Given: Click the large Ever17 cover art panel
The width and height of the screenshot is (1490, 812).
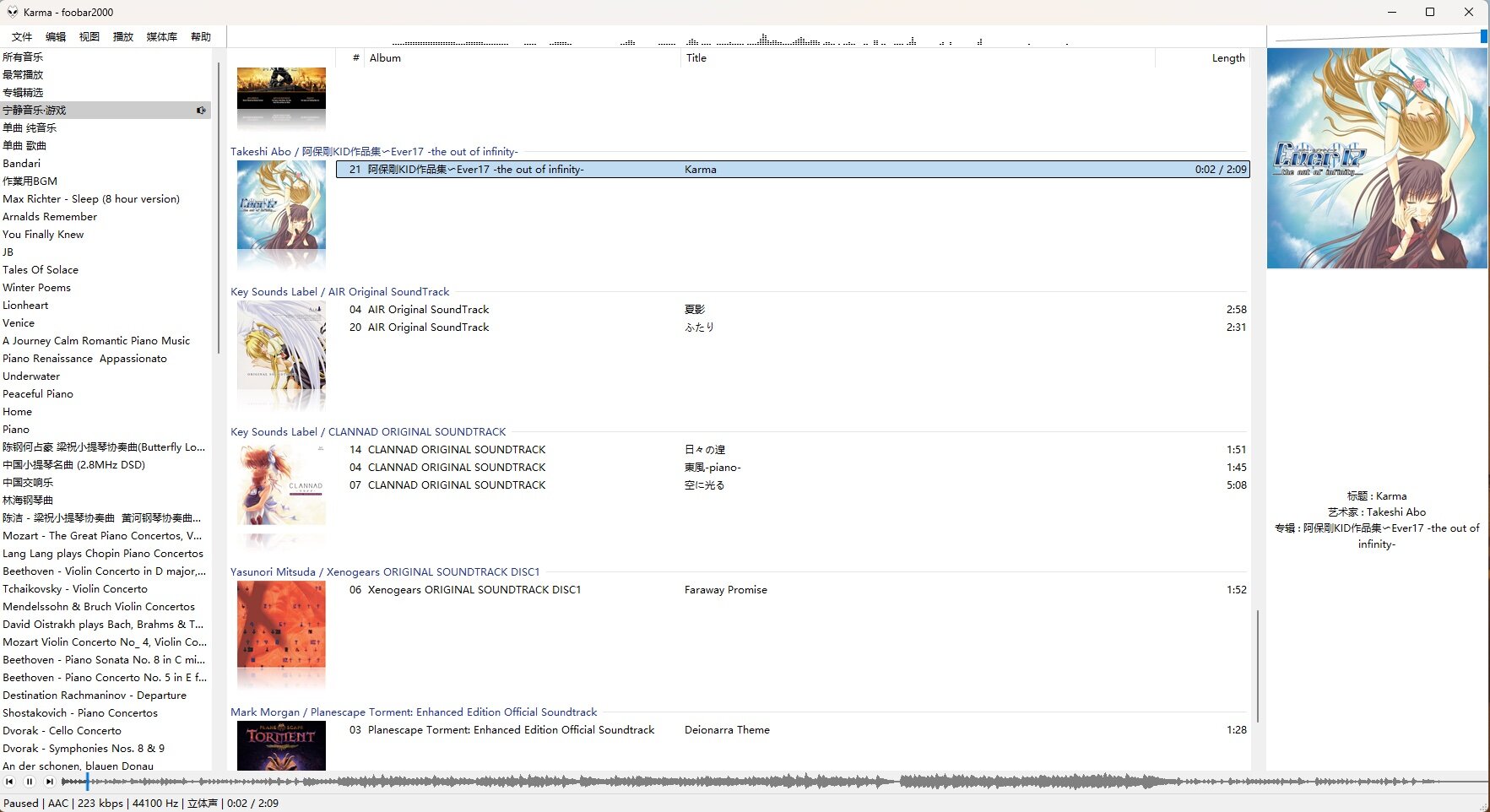Looking at the screenshot, I should point(1377,158).
